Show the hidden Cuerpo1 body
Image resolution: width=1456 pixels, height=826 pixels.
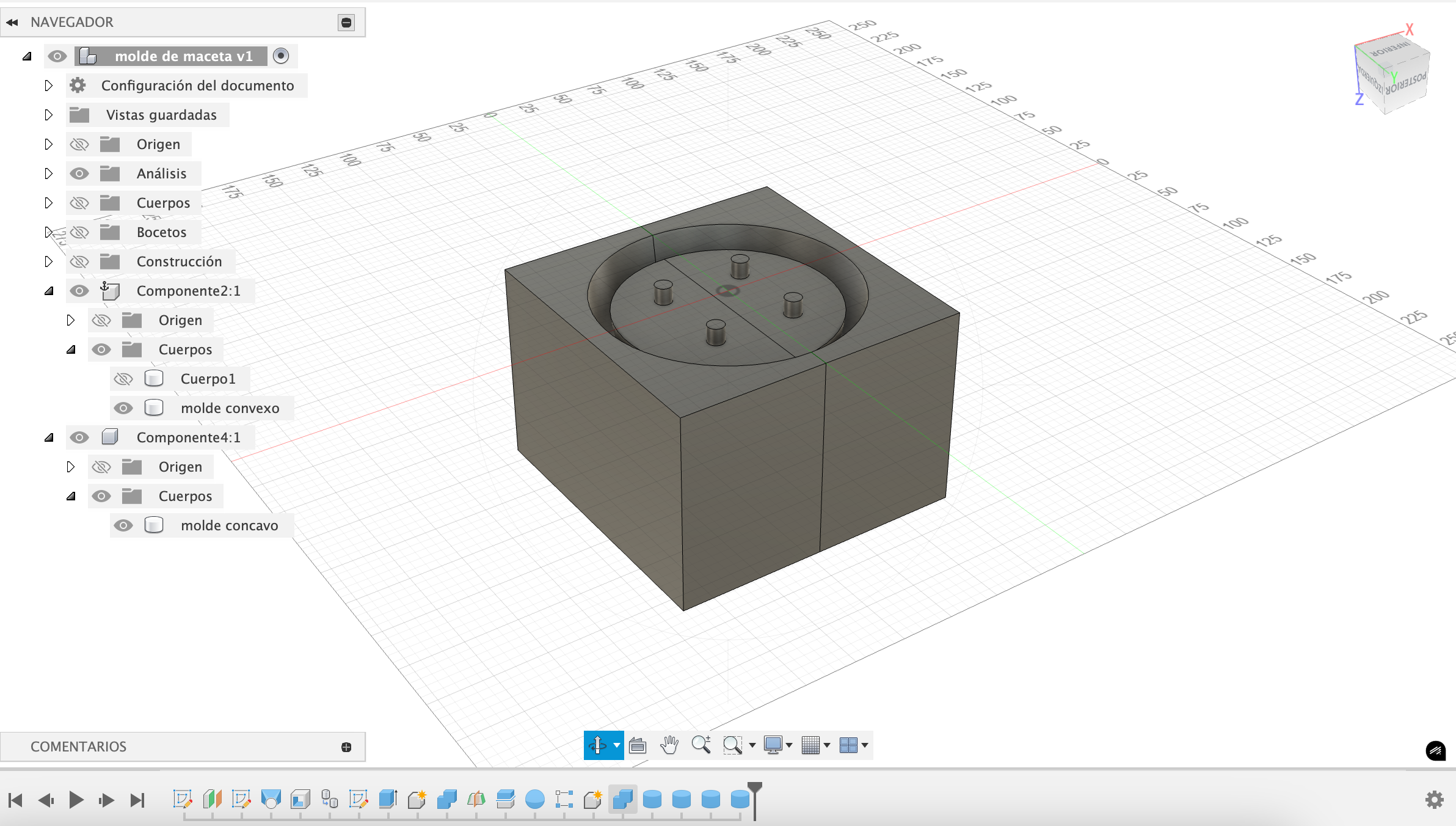click(123, 379)
